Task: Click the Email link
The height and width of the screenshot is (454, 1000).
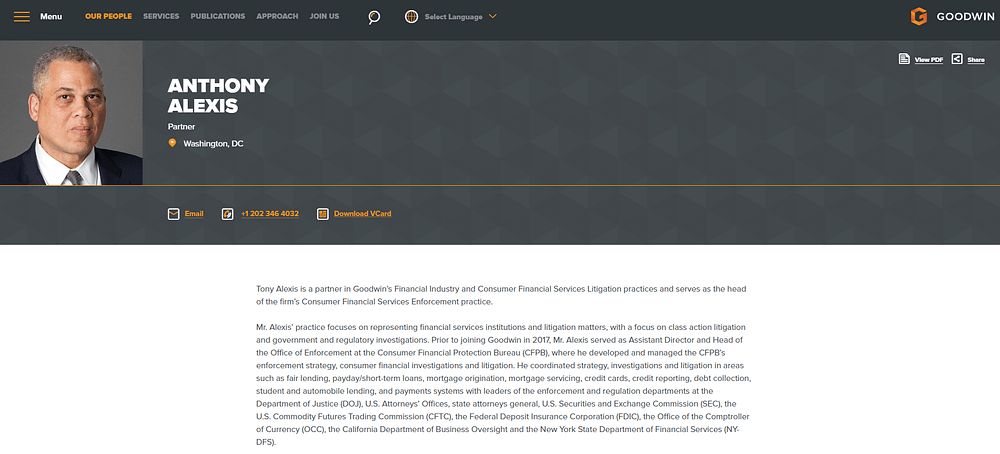Action: click(x=194, y=214)
